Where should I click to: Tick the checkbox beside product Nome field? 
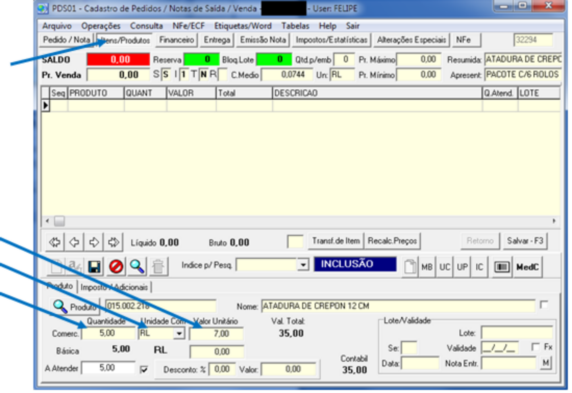(x=544, y=304)
